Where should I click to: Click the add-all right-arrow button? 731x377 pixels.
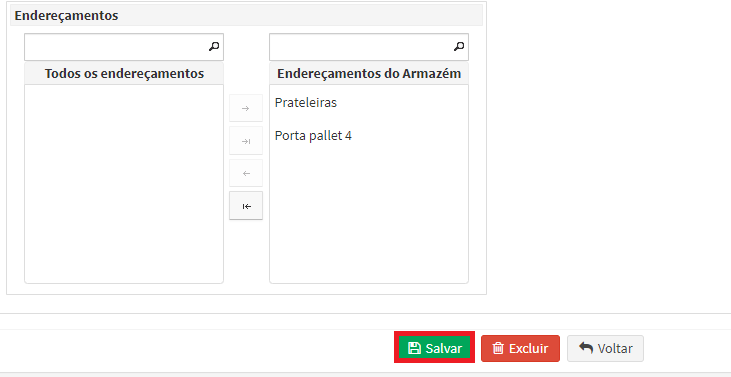click(246, 141)
